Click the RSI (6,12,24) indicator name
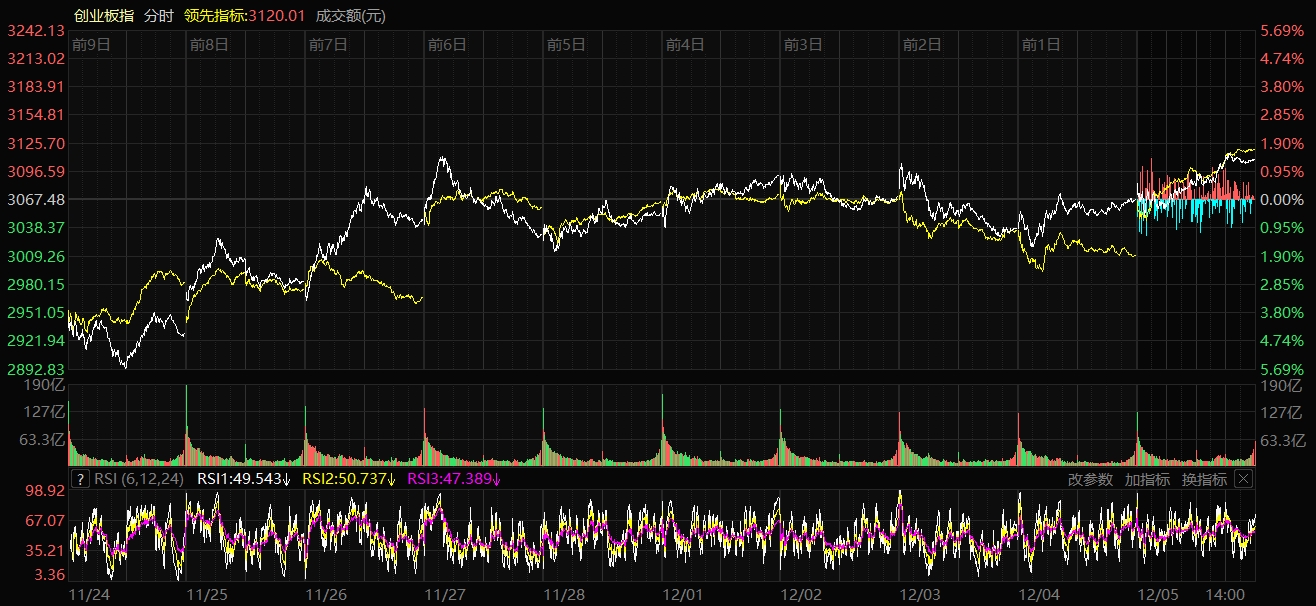 coord(141,479)
